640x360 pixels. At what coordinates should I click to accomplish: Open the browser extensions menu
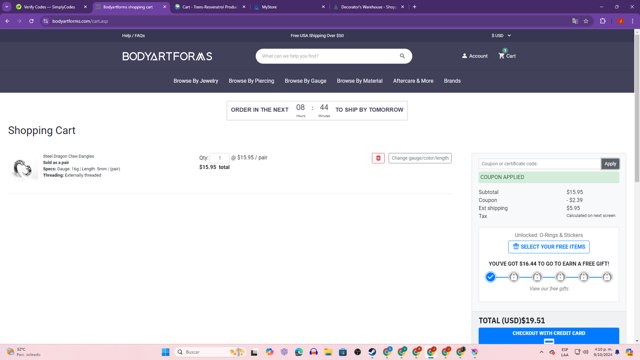point(602,21)
